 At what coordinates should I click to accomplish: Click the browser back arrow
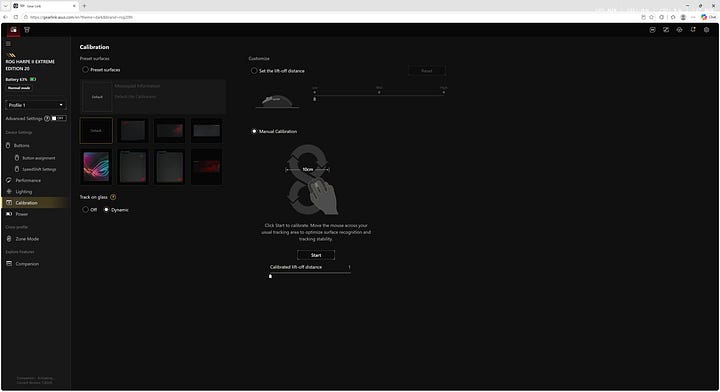6,17
